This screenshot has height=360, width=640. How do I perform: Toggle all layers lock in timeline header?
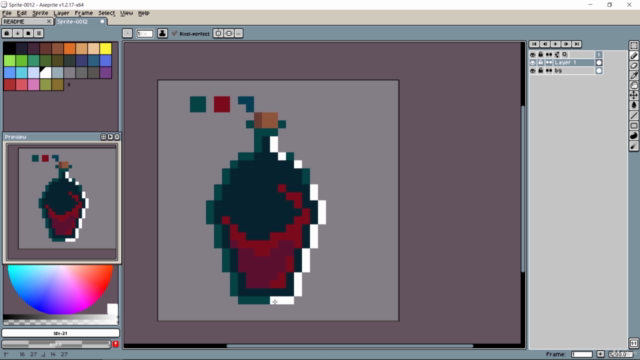[541, 54]
